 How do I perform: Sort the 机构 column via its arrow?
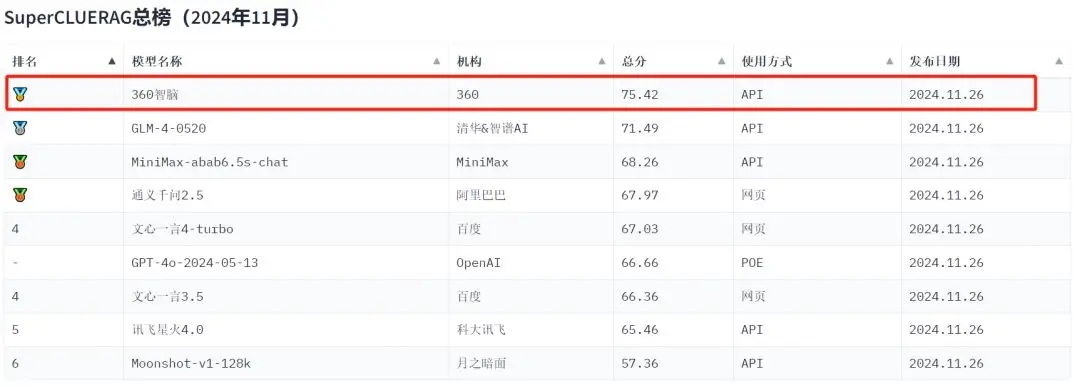601,61
